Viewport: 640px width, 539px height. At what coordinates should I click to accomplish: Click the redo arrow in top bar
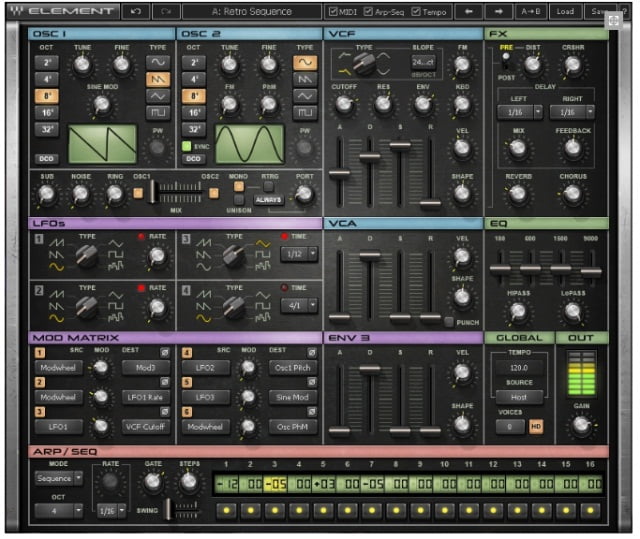pos(166,11)
